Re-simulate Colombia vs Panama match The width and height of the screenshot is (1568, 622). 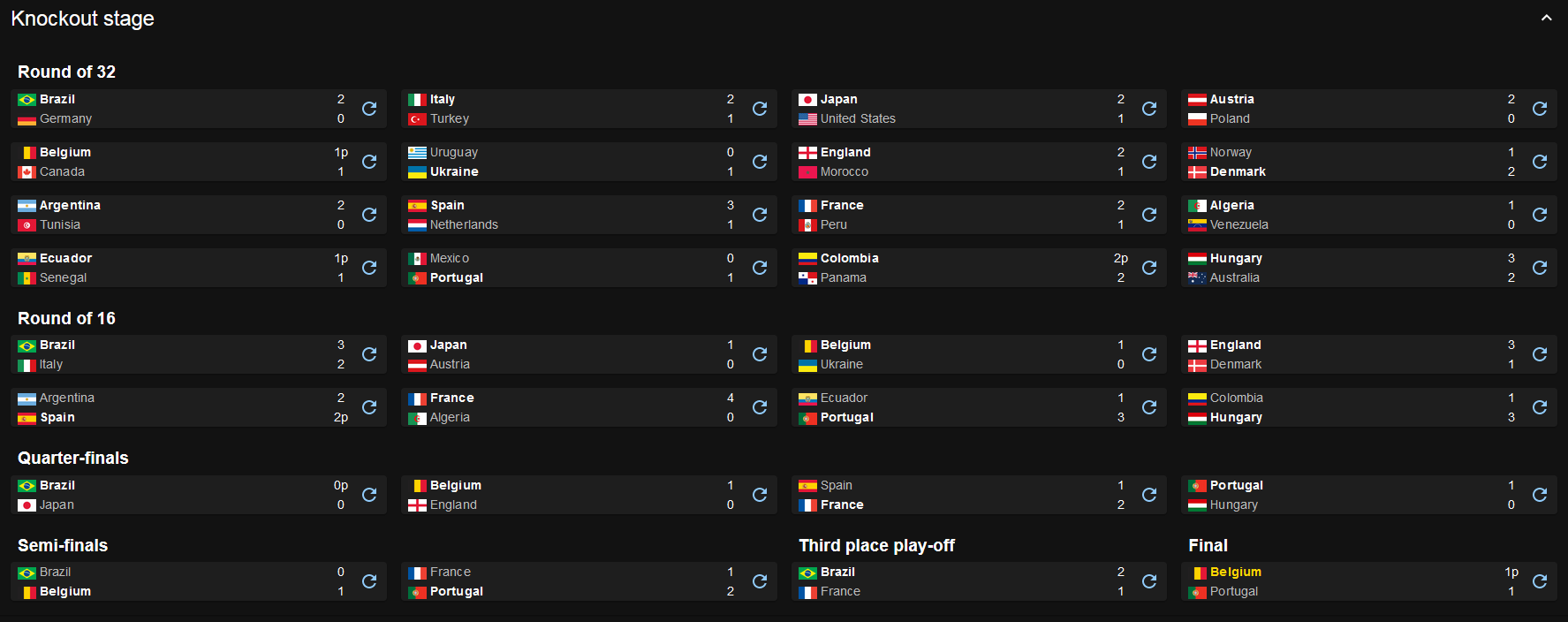coord(1149,268)
